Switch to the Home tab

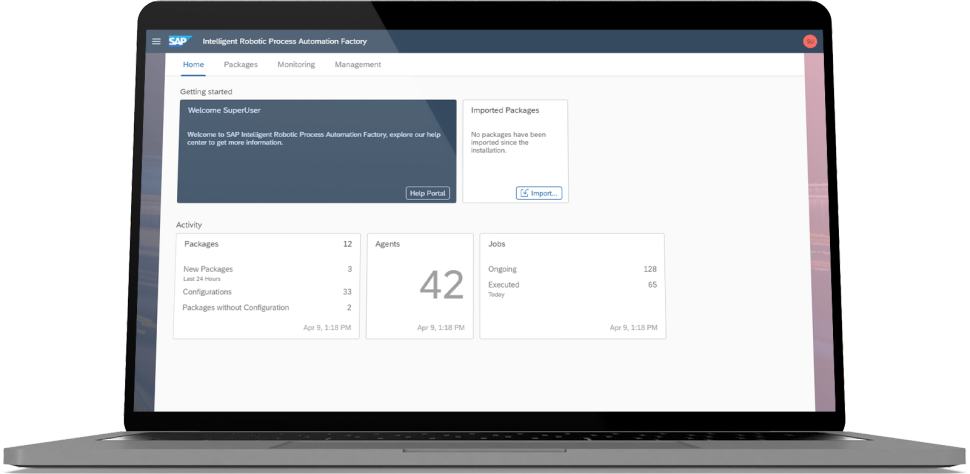[x=194, y=64]
